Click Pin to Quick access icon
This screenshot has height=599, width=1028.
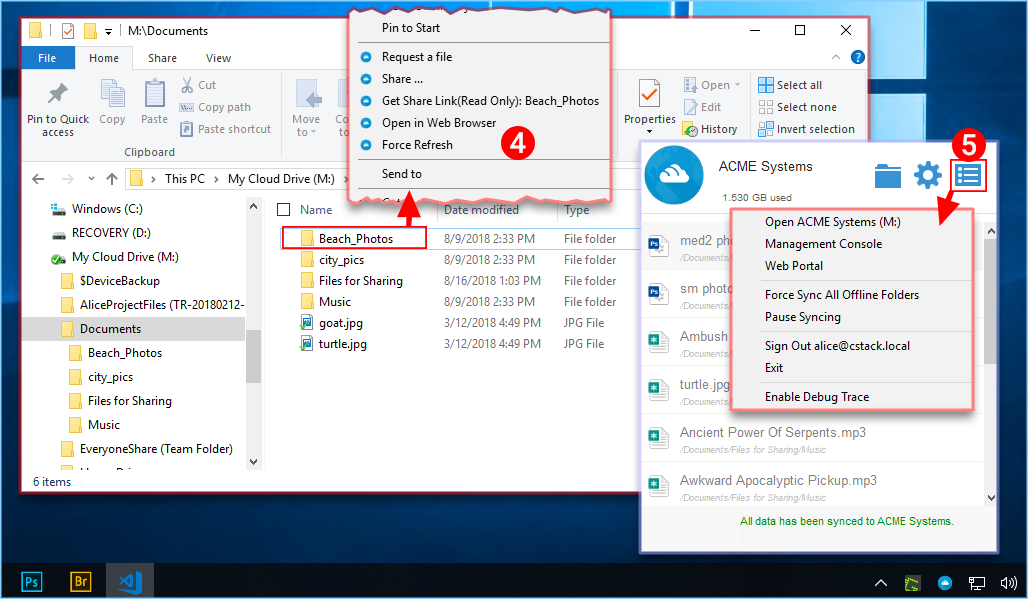[58, 94]
